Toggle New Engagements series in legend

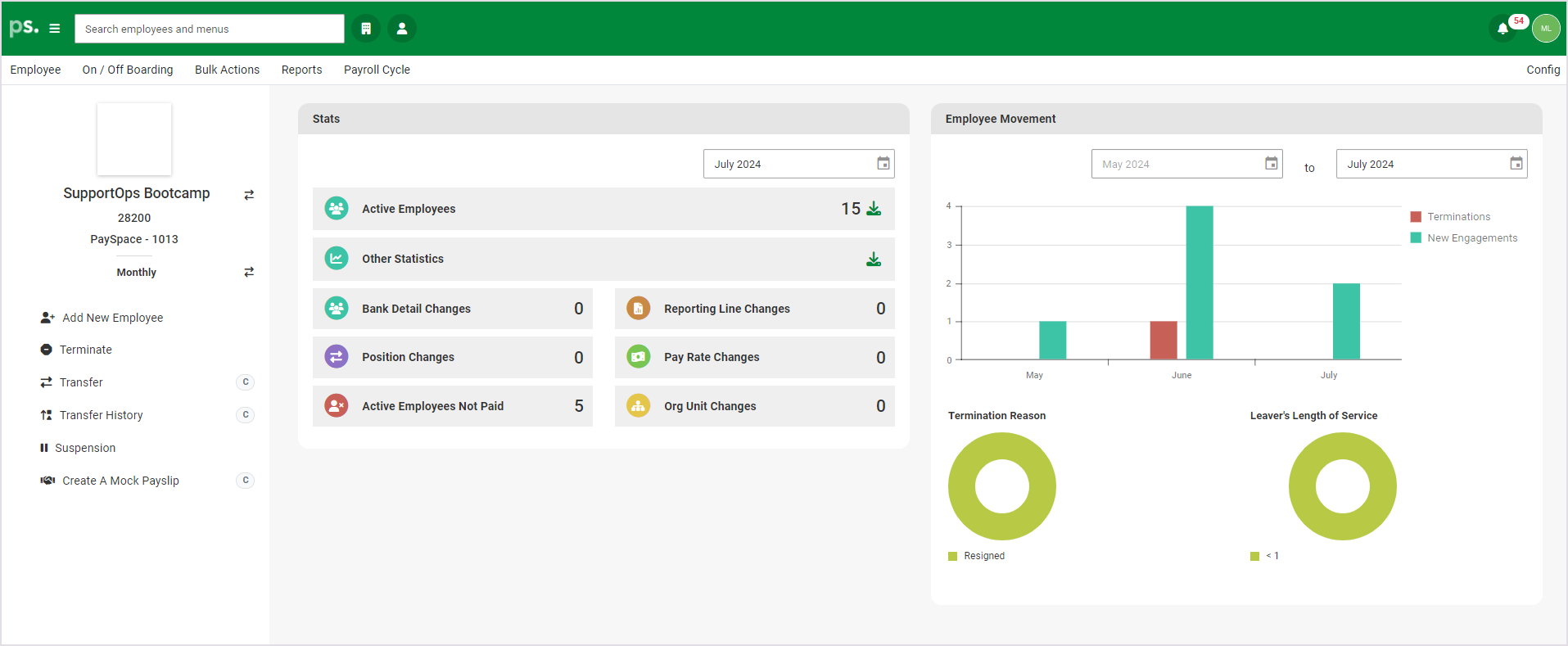(1471, 238)
